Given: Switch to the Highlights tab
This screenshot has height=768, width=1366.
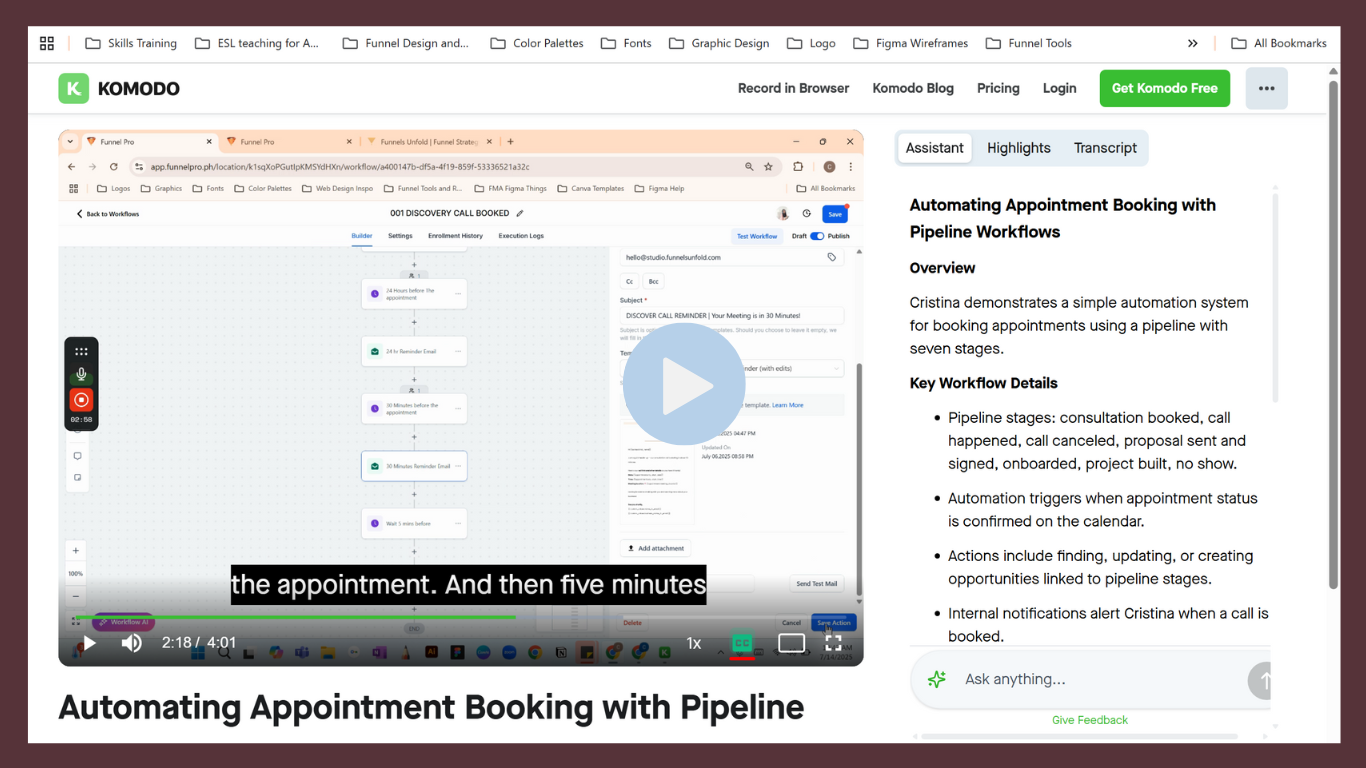Looking at the screenshot, I should tap(1019, 148).
